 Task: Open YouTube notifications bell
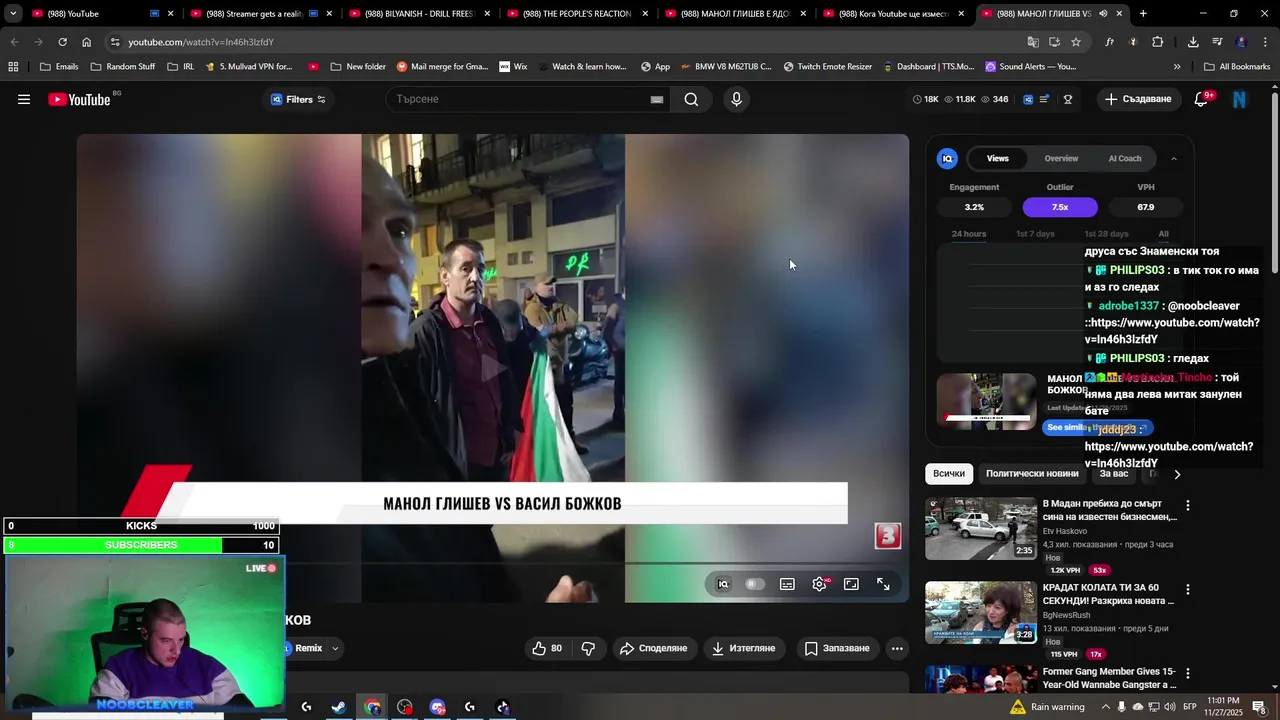point(1201,99)
